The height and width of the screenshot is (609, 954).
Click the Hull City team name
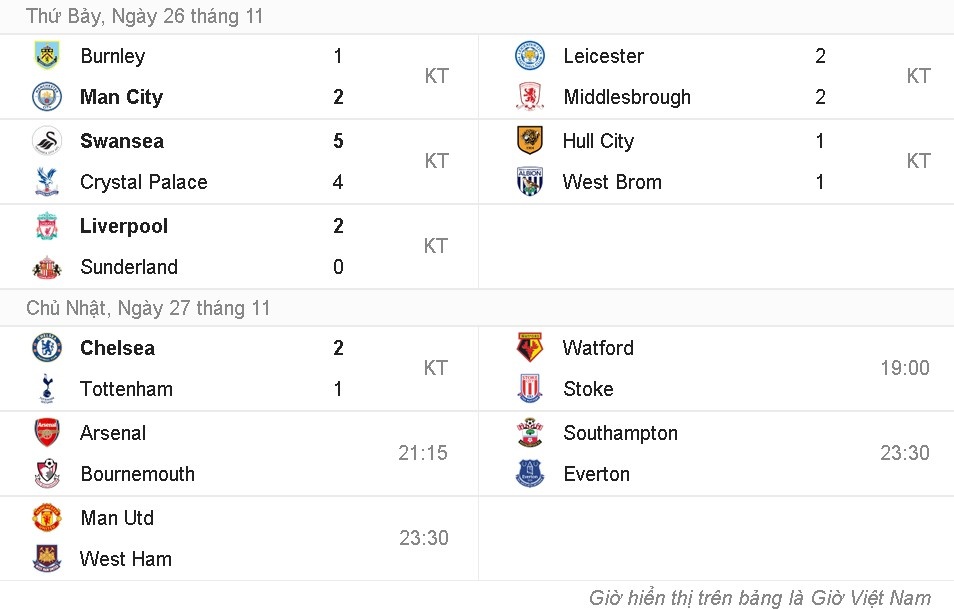(597, 141)
